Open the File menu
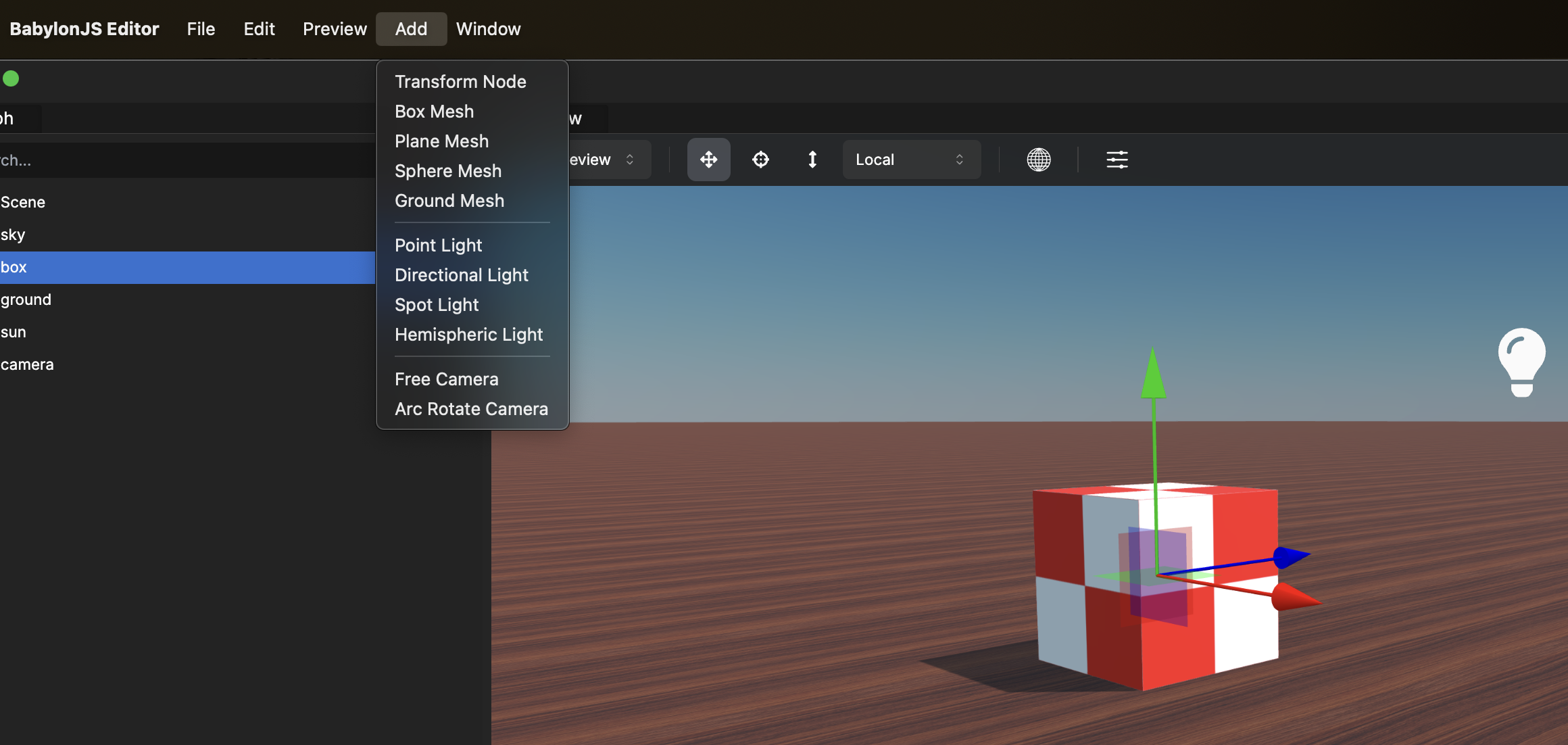Screen dimensions: 1568x745 click(201, 29)
